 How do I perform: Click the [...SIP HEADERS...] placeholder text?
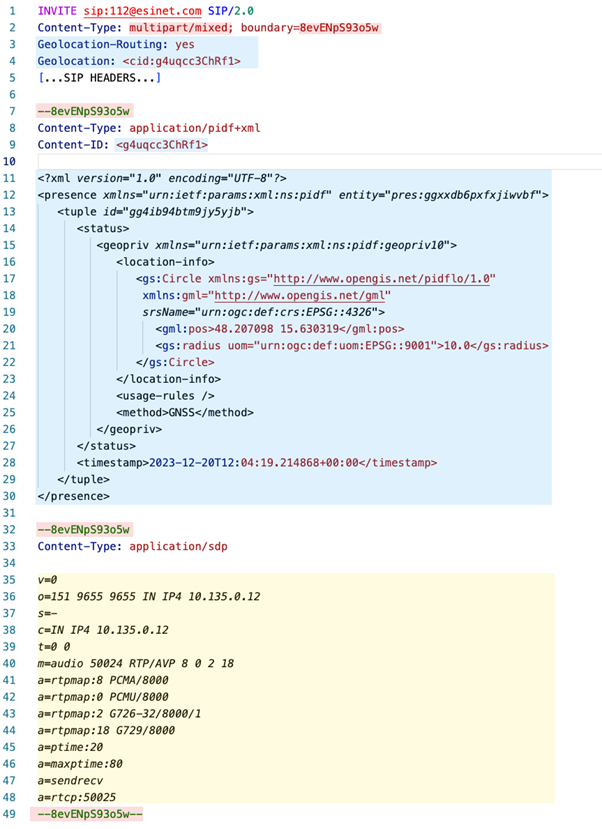pos(99,77)
